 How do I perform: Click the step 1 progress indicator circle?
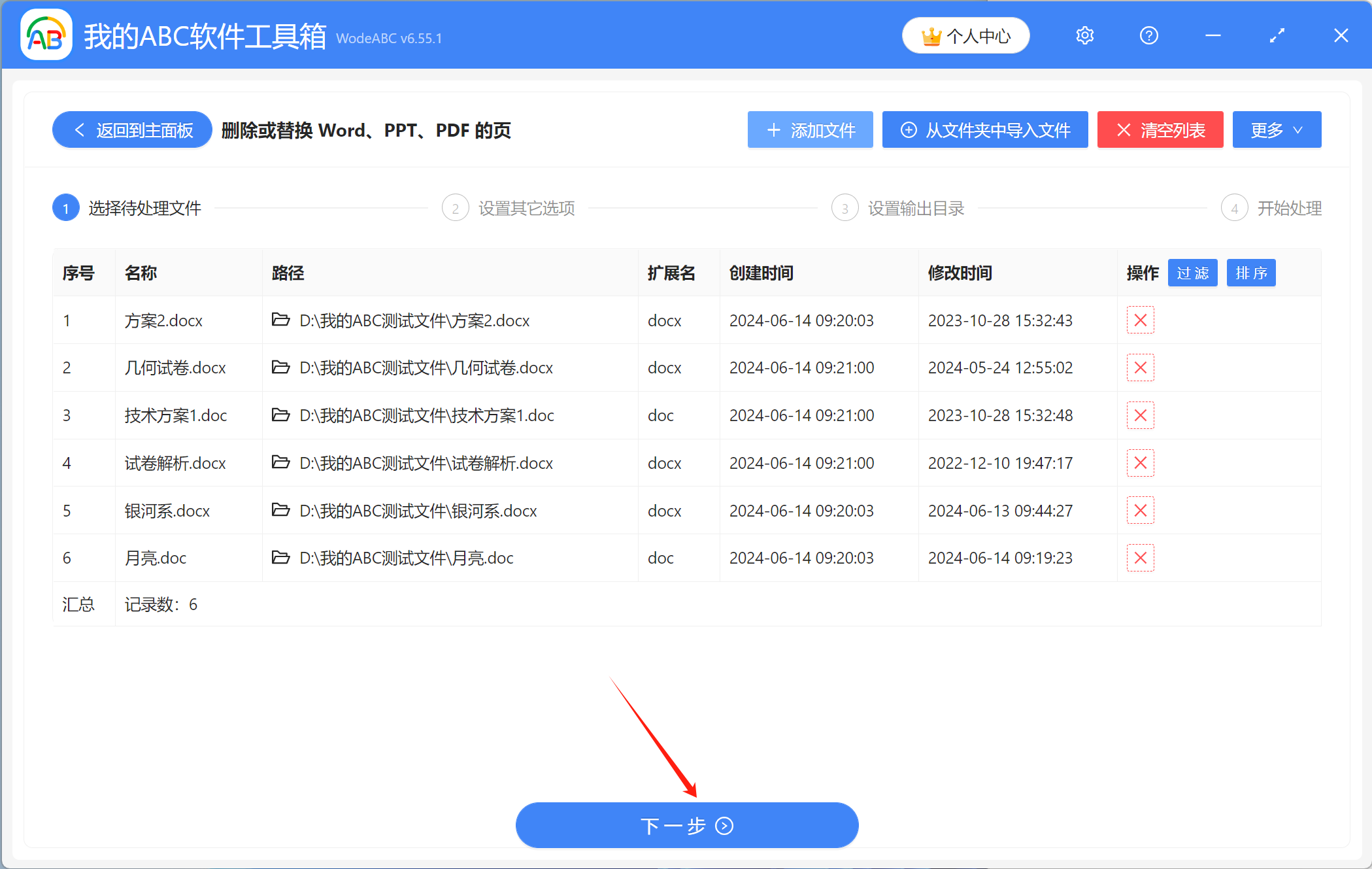click(x=65, y=207)
